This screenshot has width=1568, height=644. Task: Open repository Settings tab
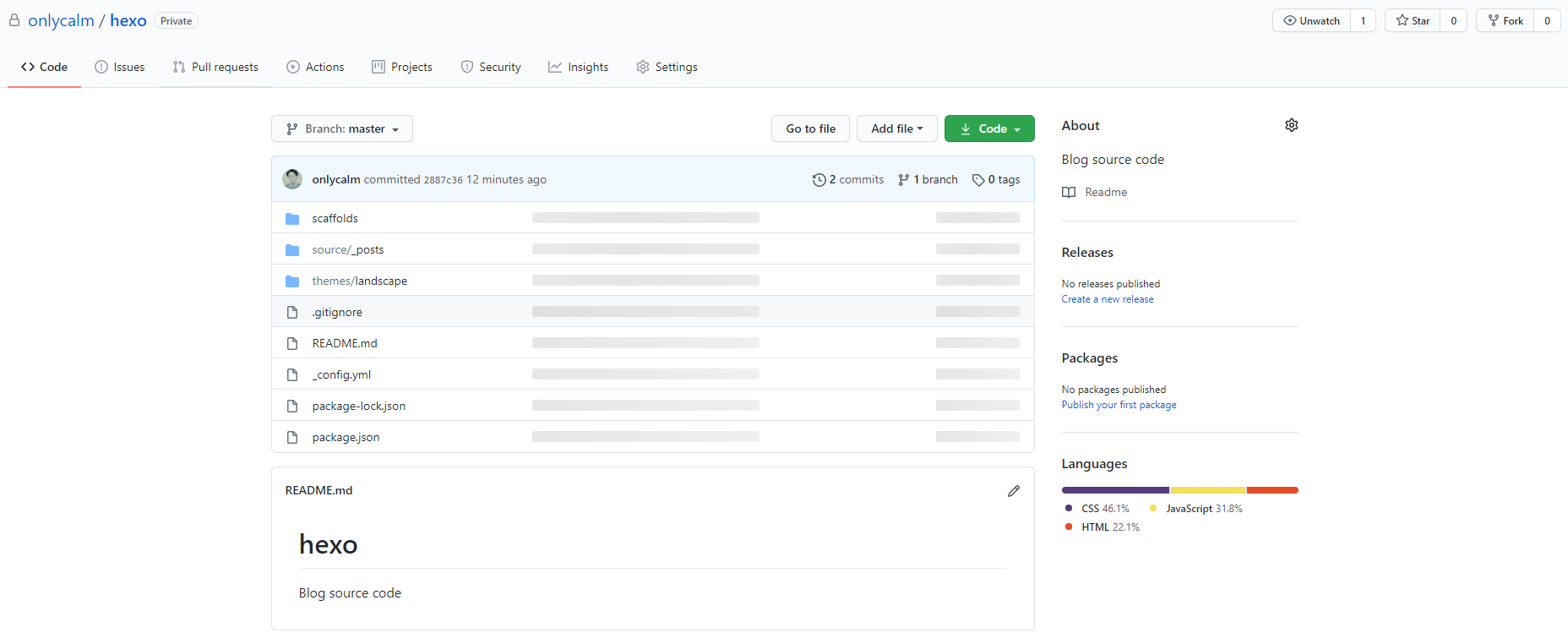[667, 67]
